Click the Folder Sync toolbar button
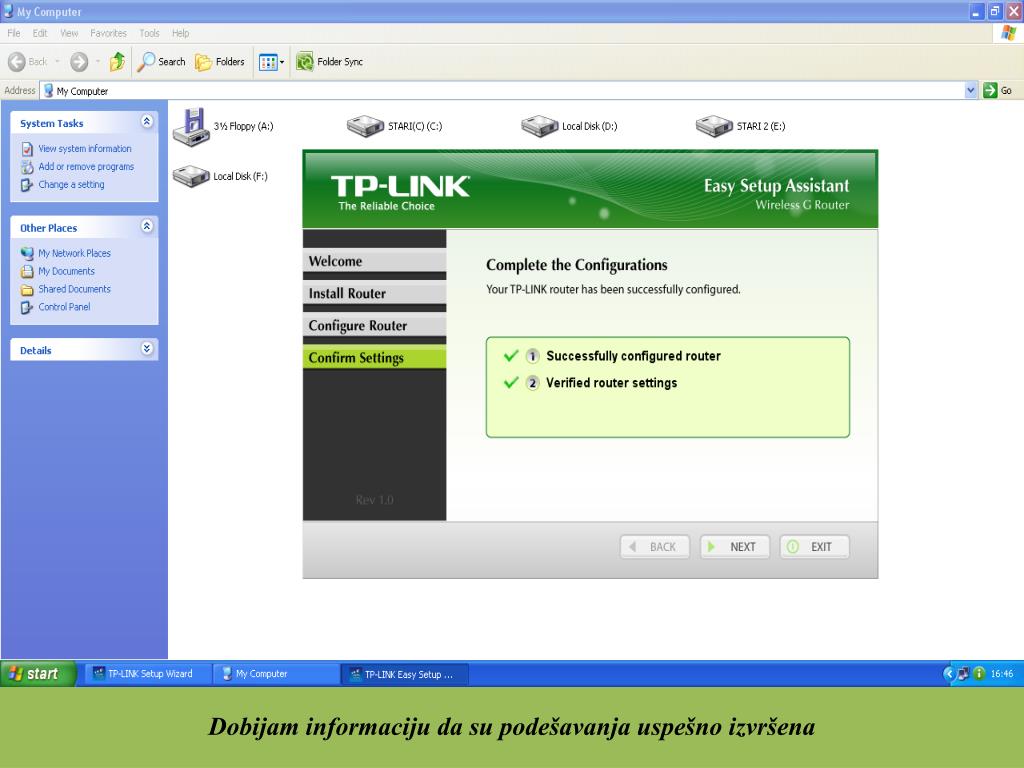Viewport: 1024px width, 768px height. pyautogui.click(x=330, y=62)
